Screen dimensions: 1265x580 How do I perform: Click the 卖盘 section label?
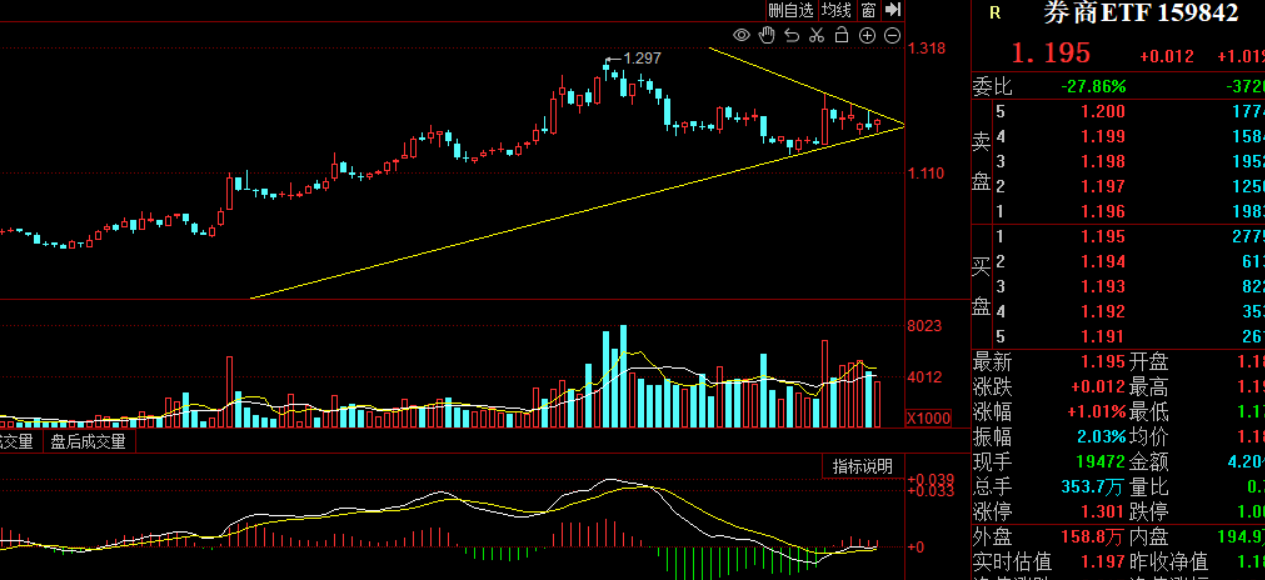(x=982, y=162)
